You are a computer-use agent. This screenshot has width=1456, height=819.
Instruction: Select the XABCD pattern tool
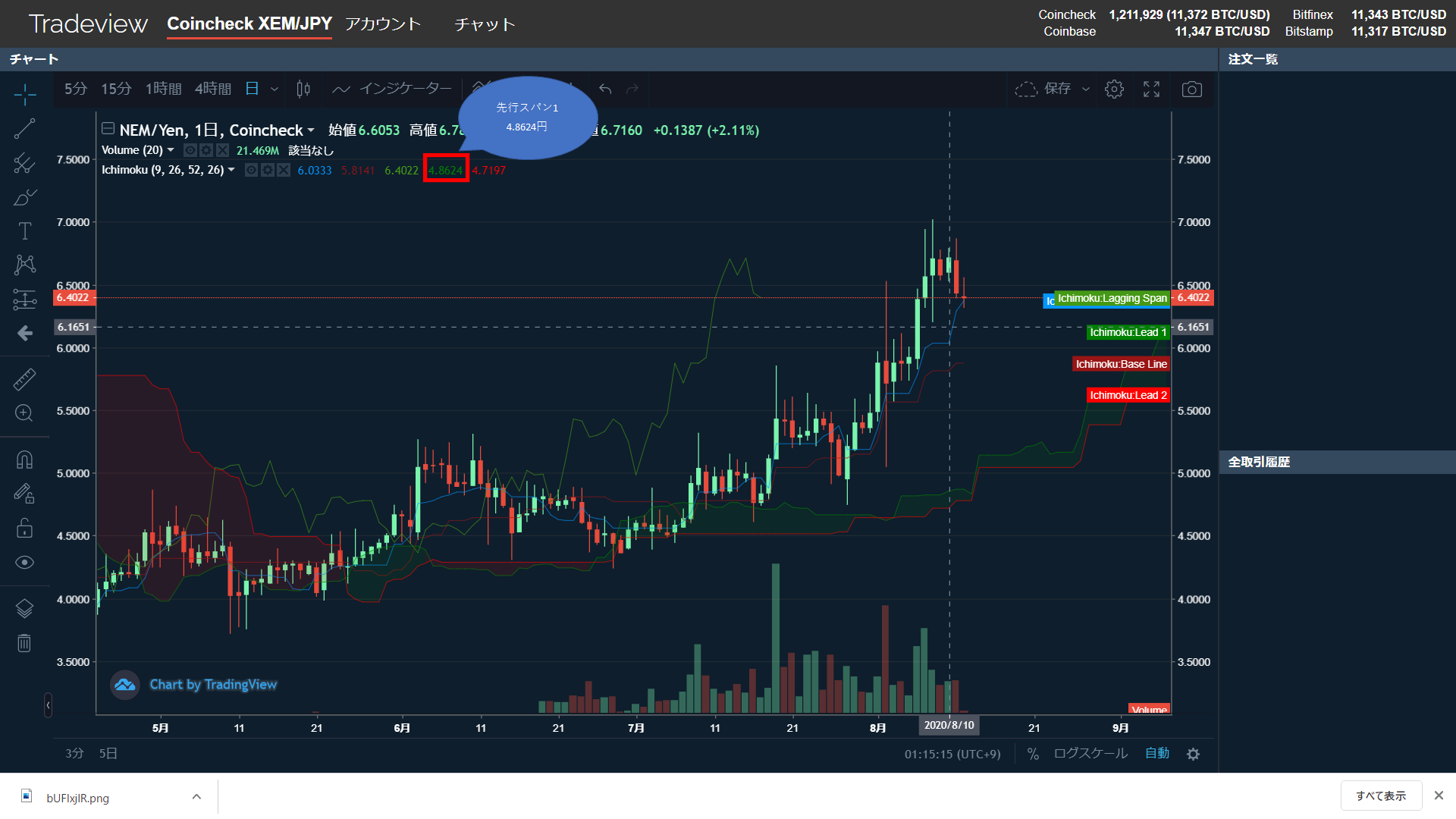[24, 265]
